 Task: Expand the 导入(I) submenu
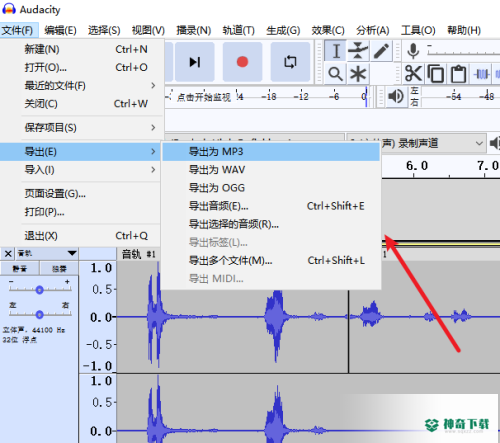coord(81,170)
